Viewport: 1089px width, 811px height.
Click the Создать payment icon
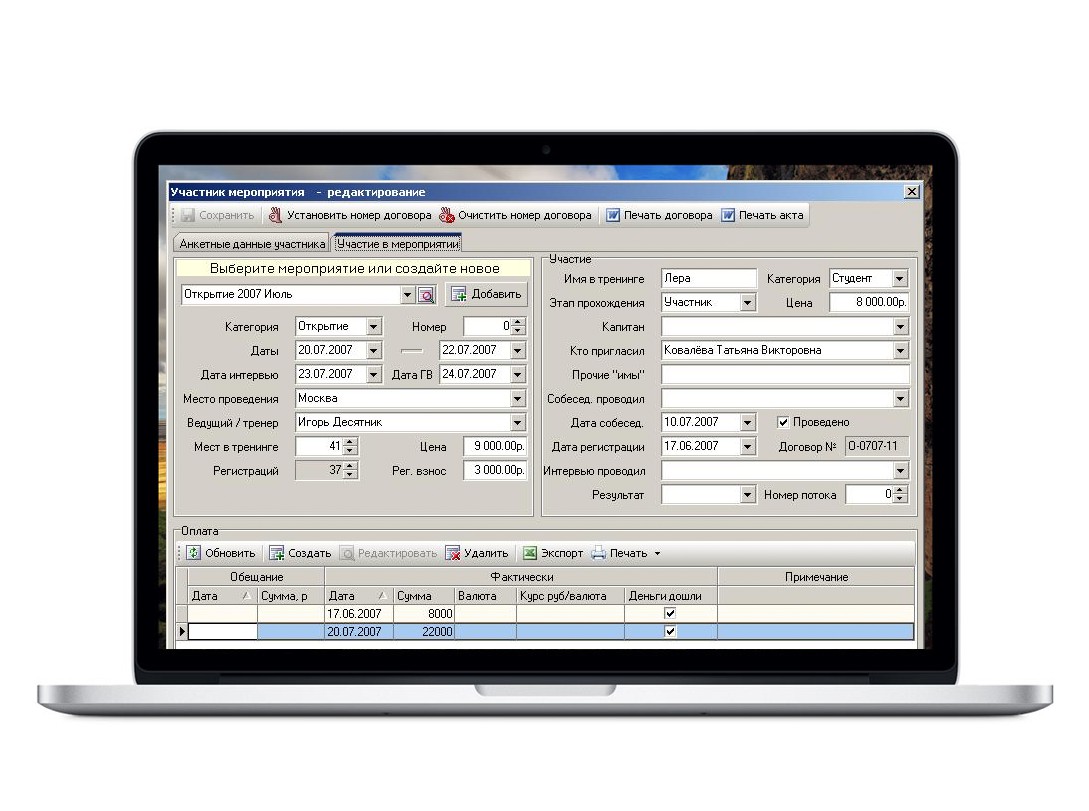[276, 553]
